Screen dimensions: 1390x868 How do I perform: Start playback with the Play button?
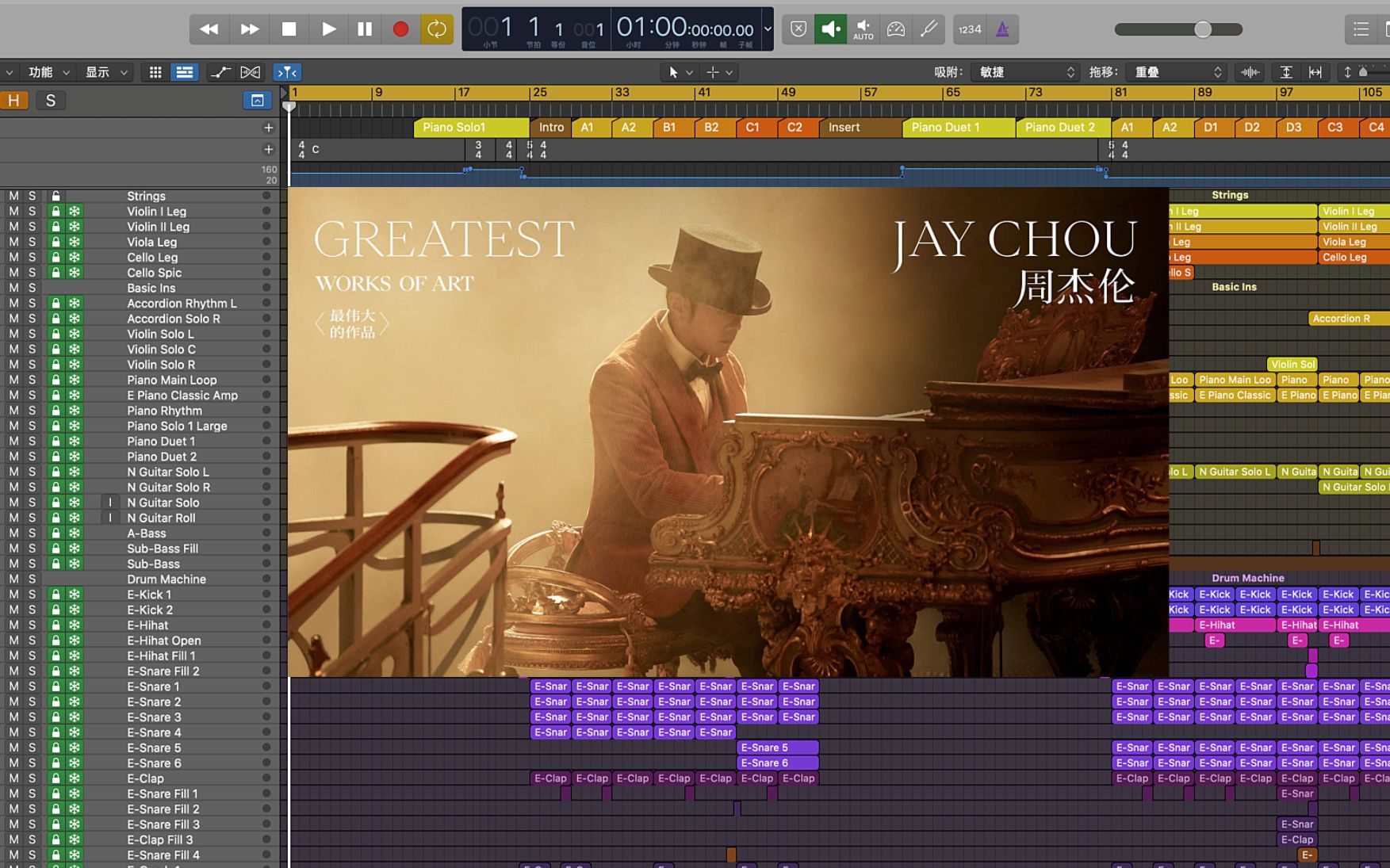tap(327, 29)
